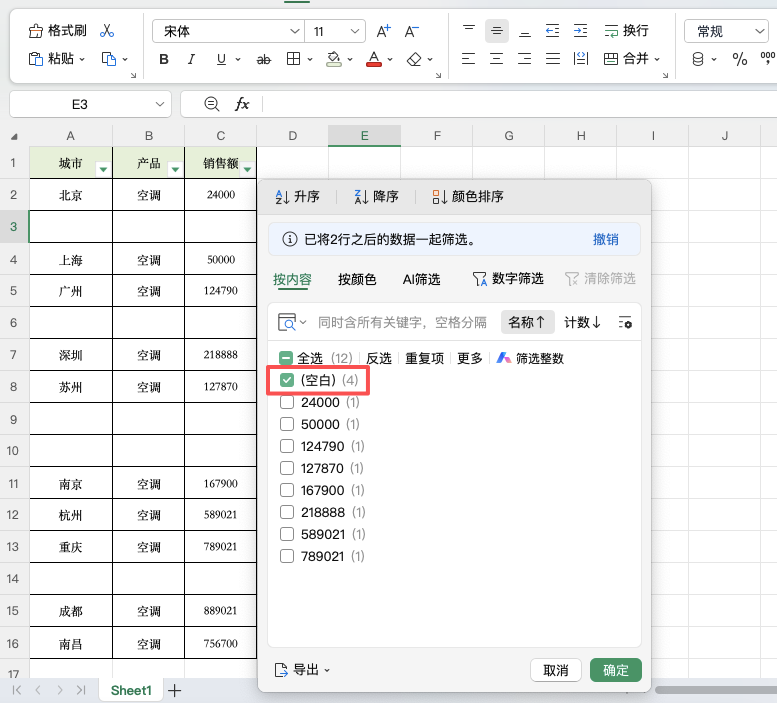
Task: Click the Paste (粘贴) clipboard icon
Action: pyautogui.click(x=36, y=59)
